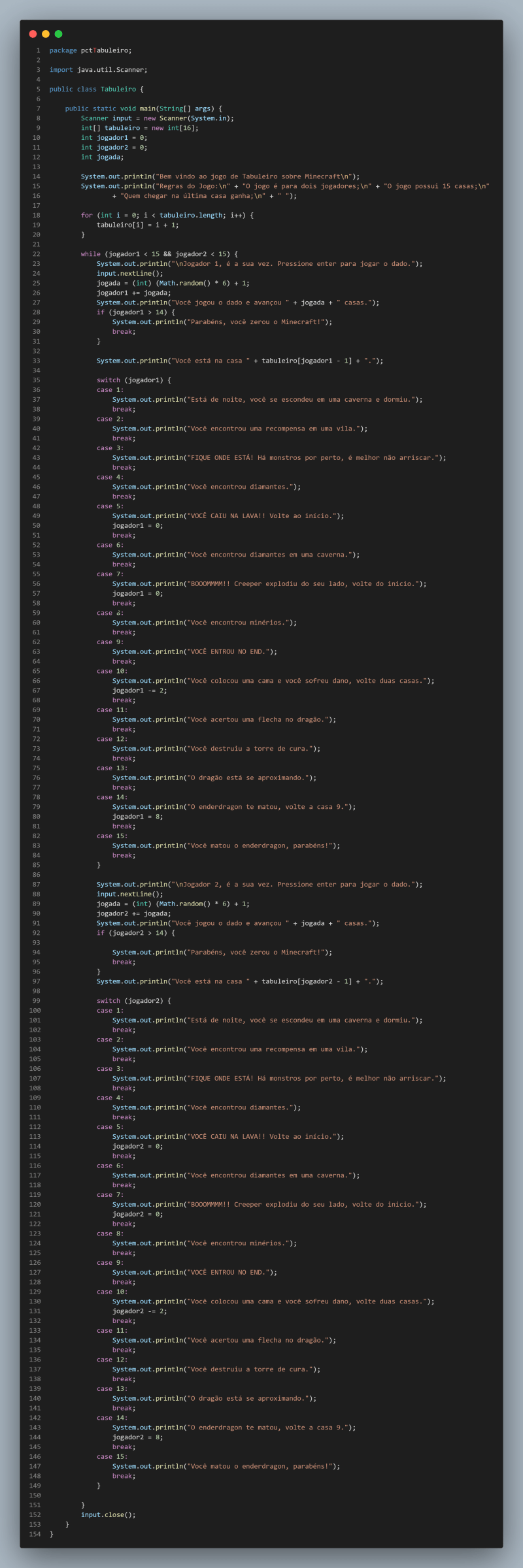Click the '\nJogador 1, é a sua vez' line

pos(260,264)
